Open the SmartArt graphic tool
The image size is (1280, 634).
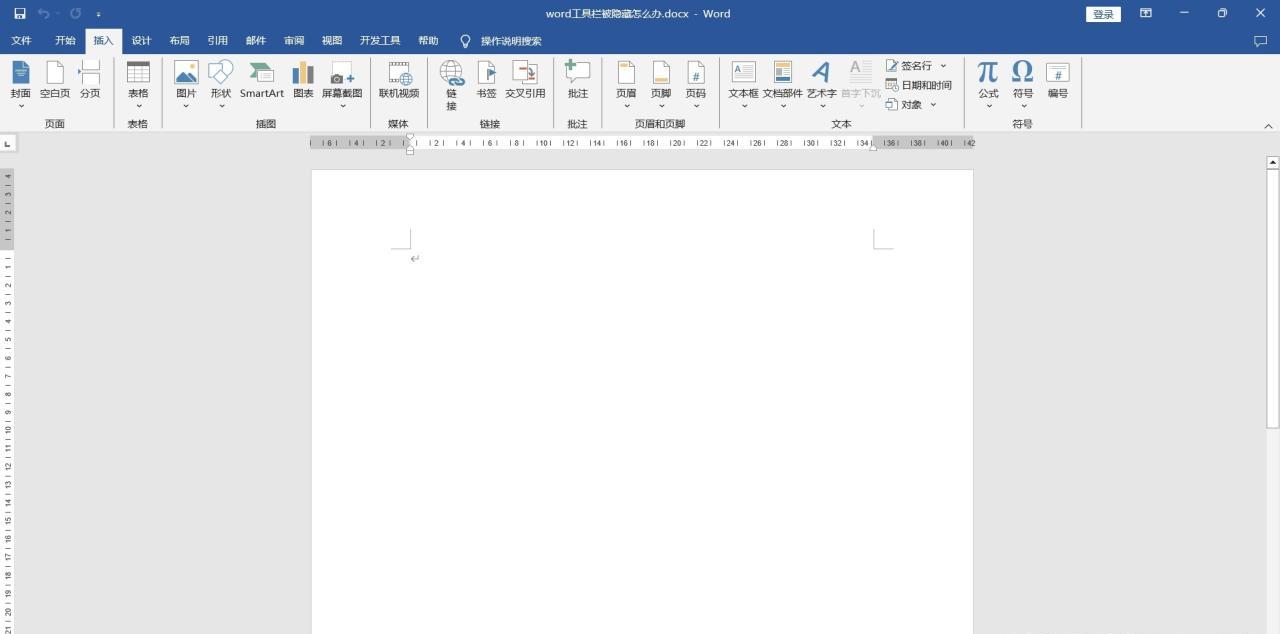click(x=261, y=80)
